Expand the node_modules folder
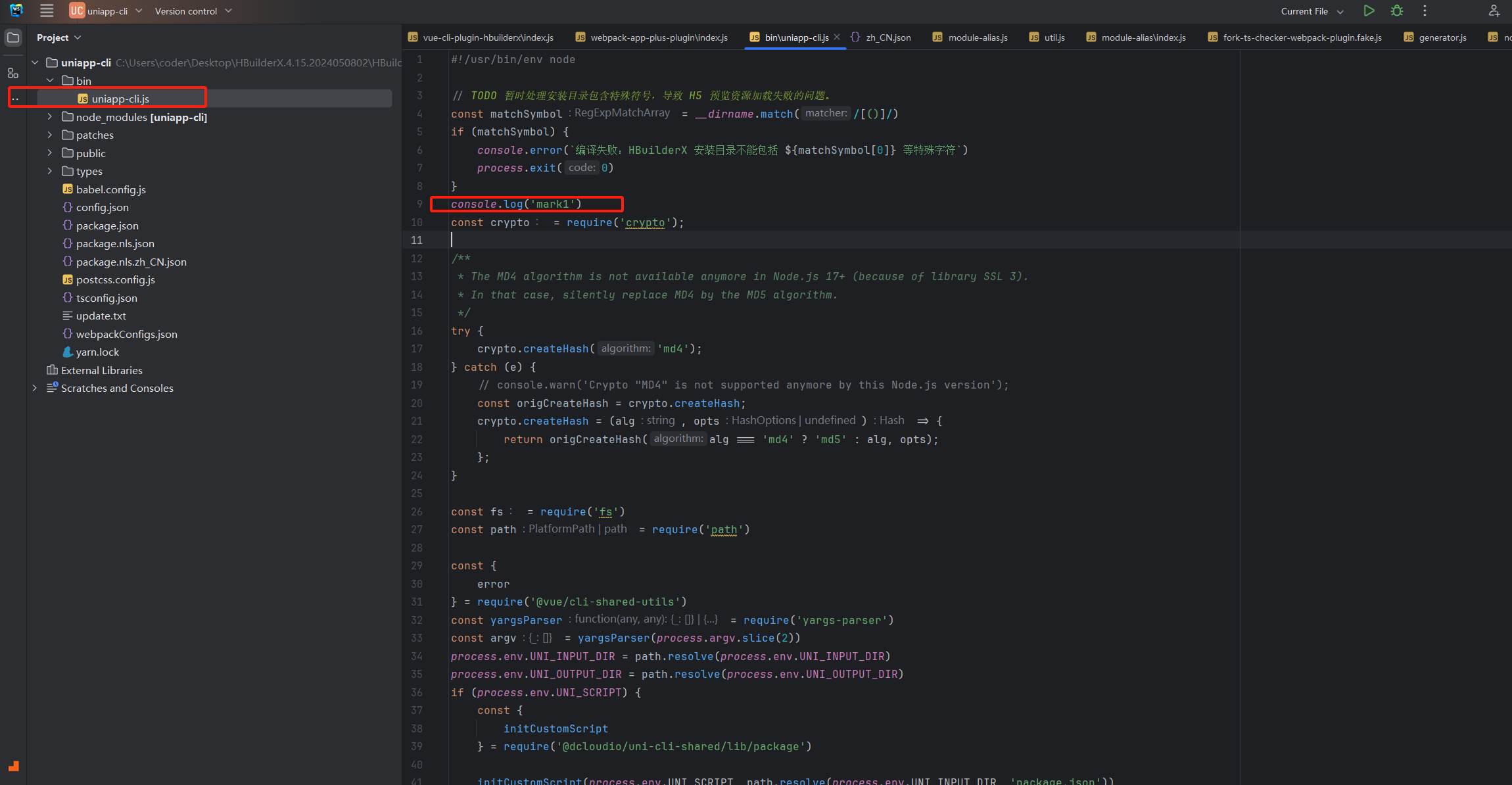 pyautogui.click(x=50, y=117)
